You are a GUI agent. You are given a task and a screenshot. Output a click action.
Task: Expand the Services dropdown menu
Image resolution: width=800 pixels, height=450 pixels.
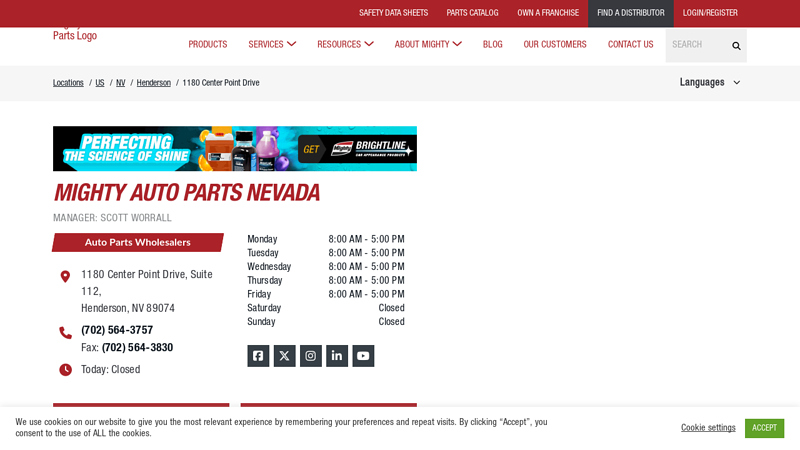272,44
